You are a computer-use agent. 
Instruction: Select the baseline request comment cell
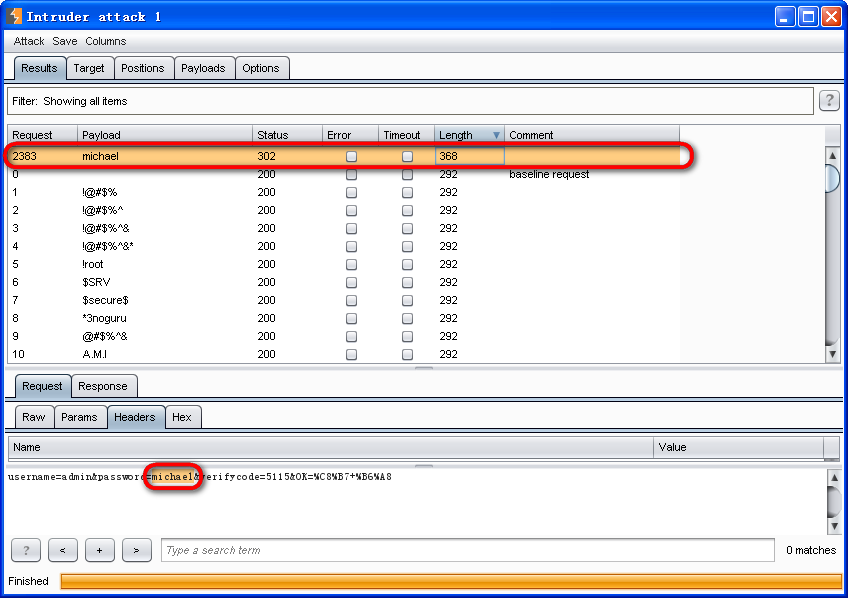click(x=592, y=174)
